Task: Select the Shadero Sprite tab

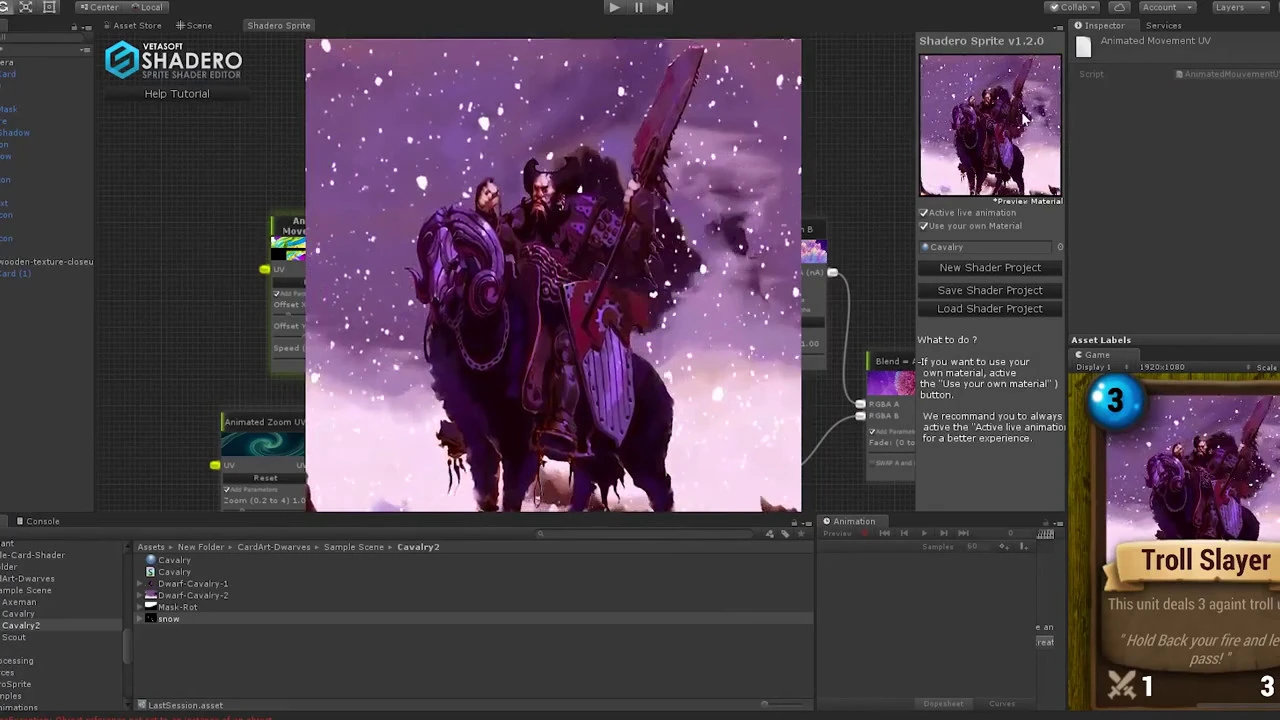Action: click(279, 25)
